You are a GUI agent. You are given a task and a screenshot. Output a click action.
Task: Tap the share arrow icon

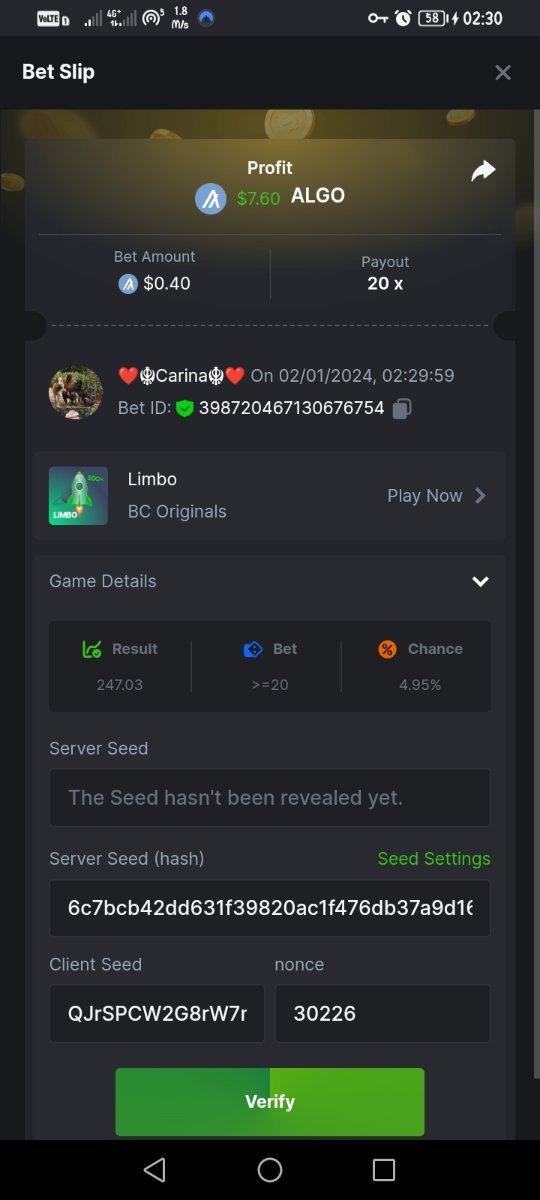point(483,171)
